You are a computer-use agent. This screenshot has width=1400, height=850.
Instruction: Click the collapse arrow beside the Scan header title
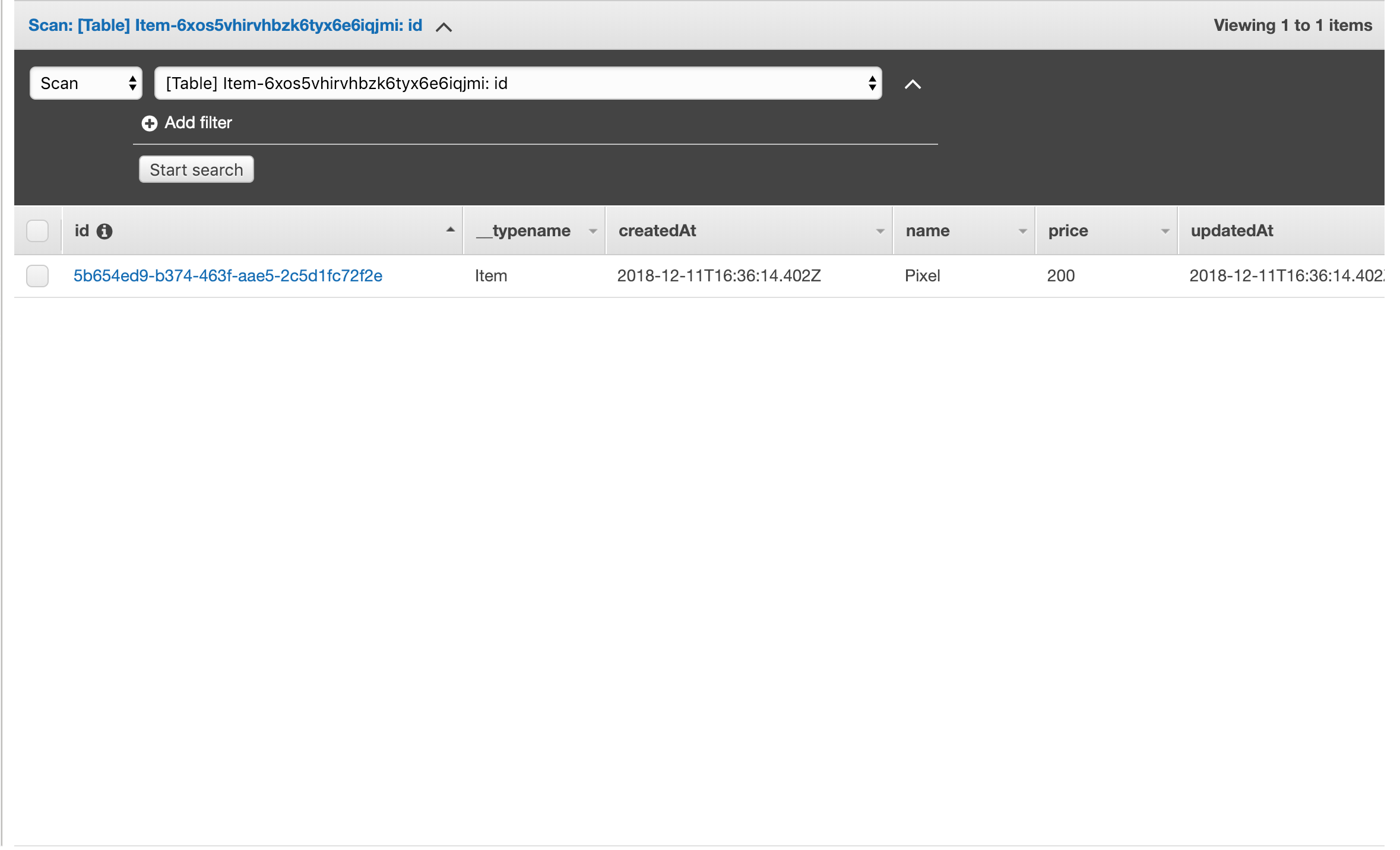click(444, 27)
